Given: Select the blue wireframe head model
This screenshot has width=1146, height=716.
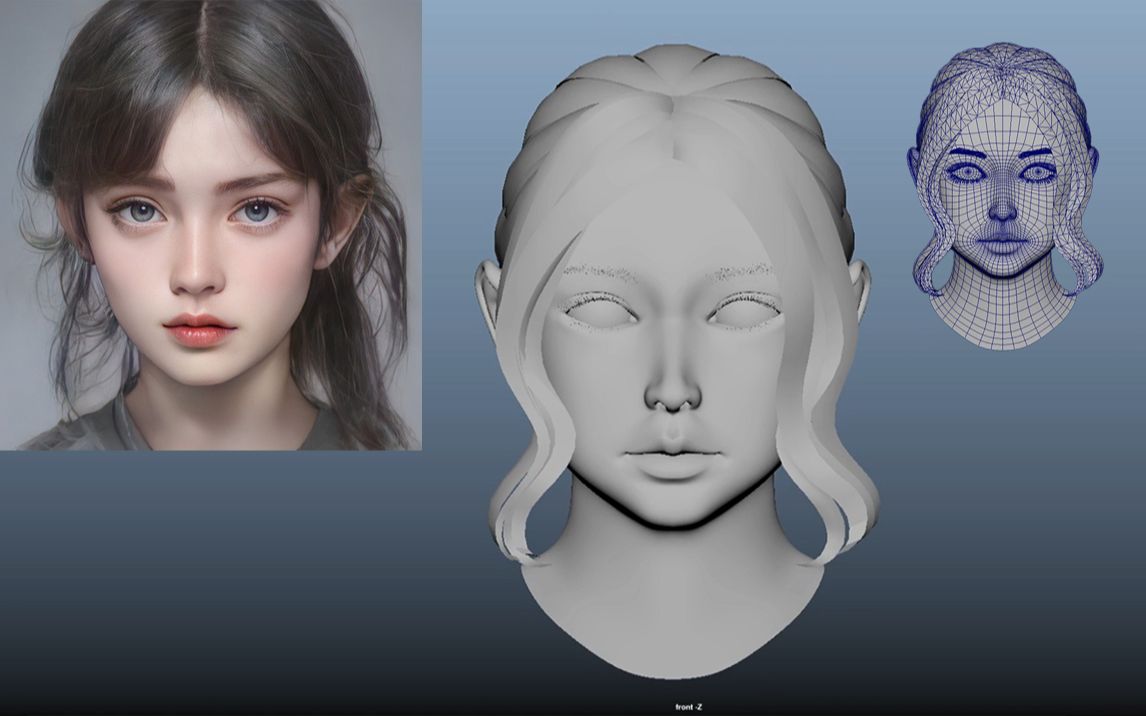Looking at the screenshot, I should tap(1005, 196).
